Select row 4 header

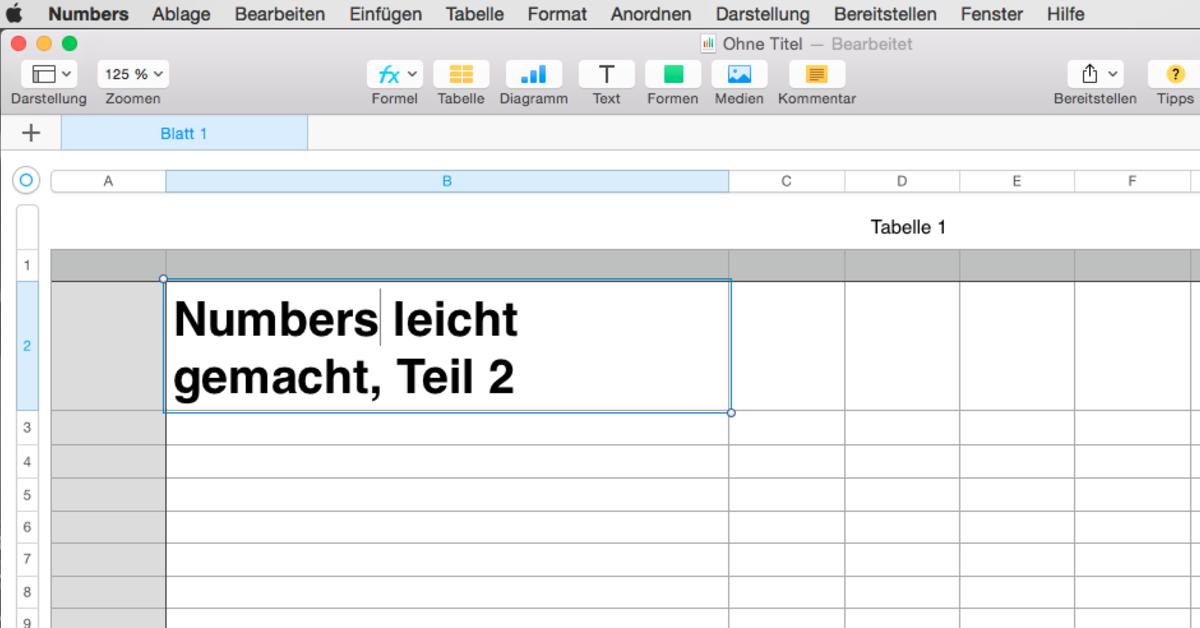point(27,461)
